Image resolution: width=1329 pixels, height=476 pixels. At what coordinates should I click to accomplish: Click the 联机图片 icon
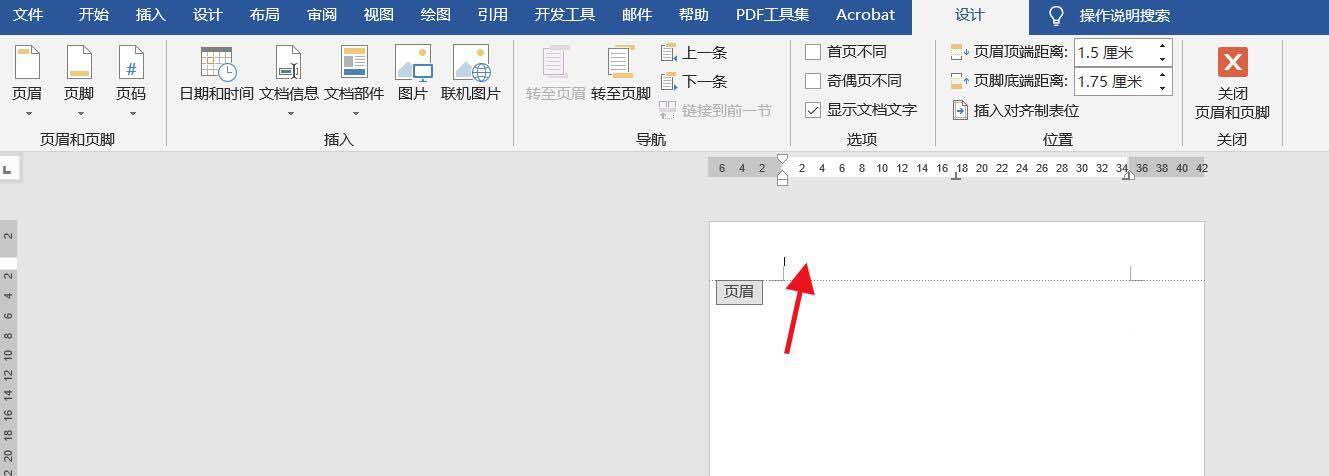tap(471, 63)
